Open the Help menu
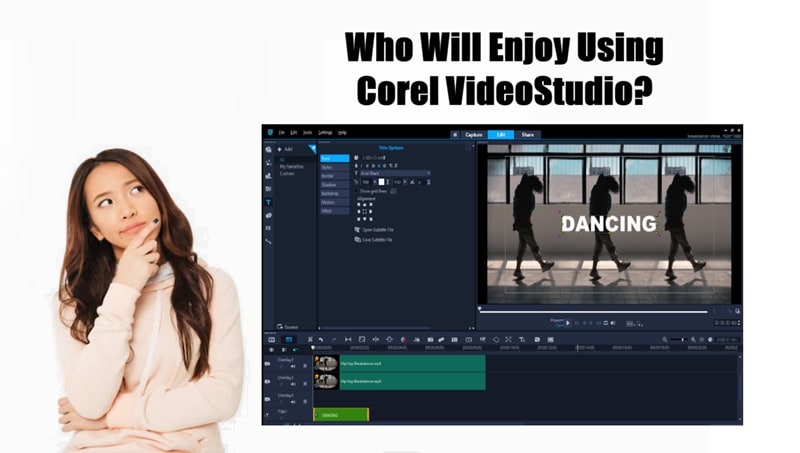800x453 pixels. coord(342,133)
